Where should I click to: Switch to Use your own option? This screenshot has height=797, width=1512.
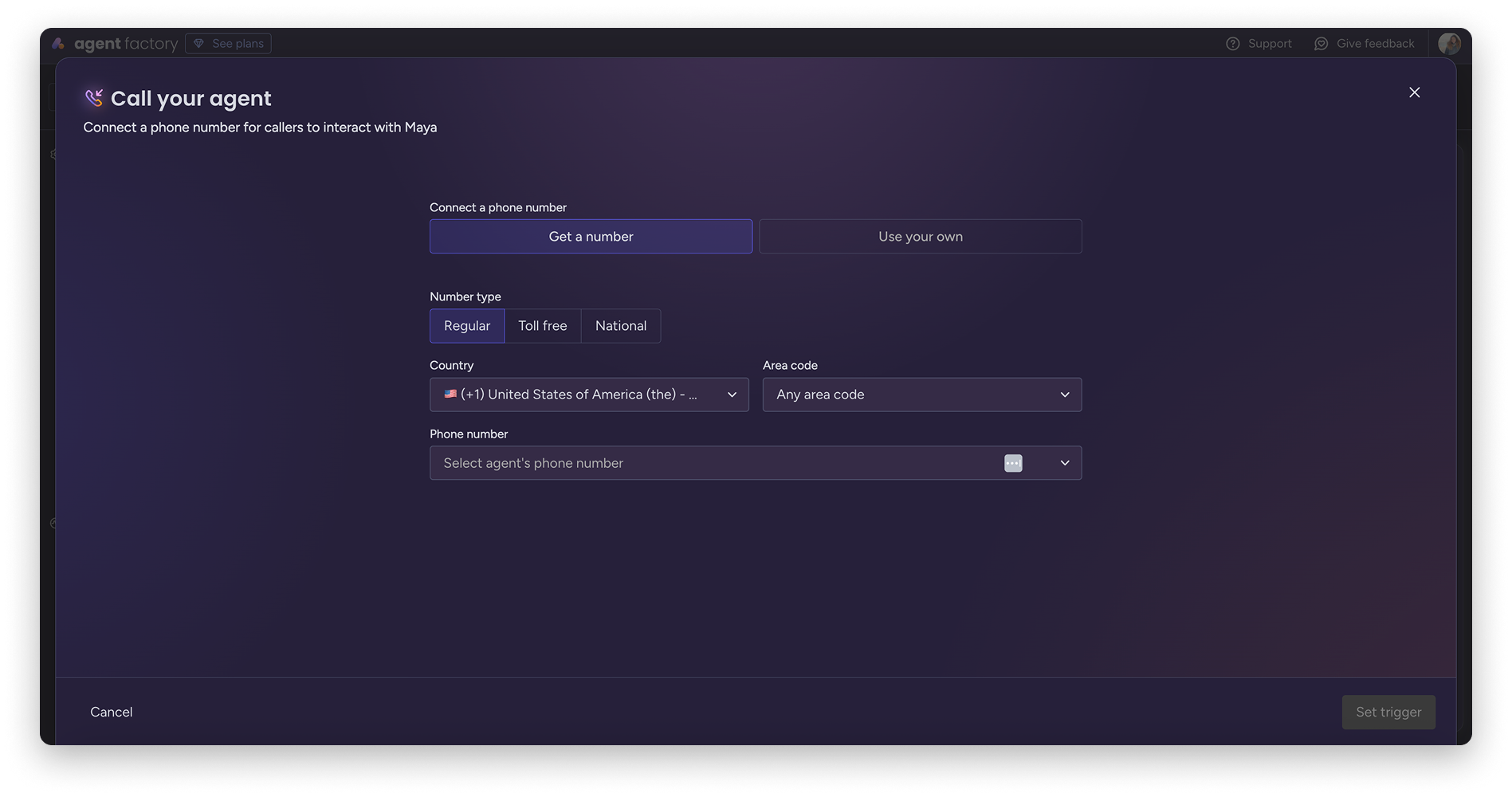pyautogui.click(x=921, y=237)
